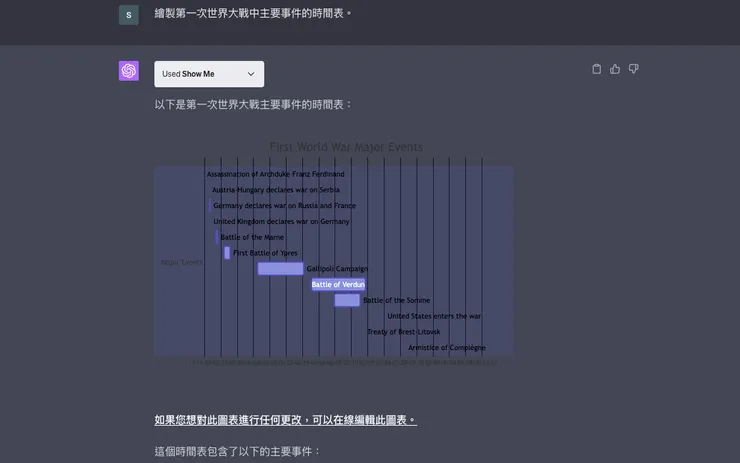Click the intro line 以下是第一次世界大戰主要事件的時間表
The width and height of the screenshot is (740, 463).
[253, 104]
